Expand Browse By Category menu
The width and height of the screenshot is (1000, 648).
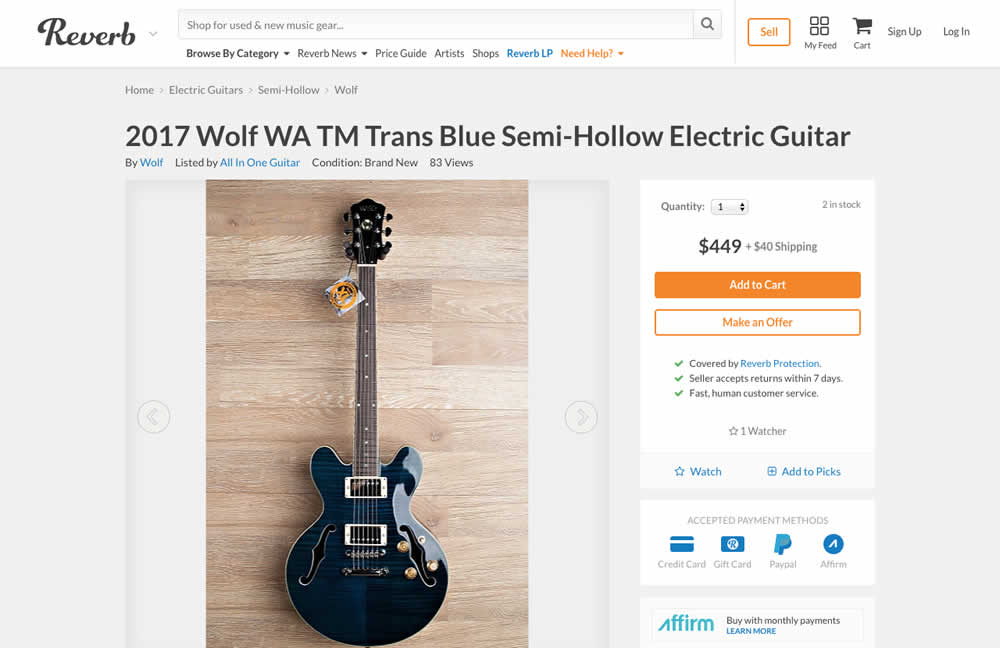[238, 53]
